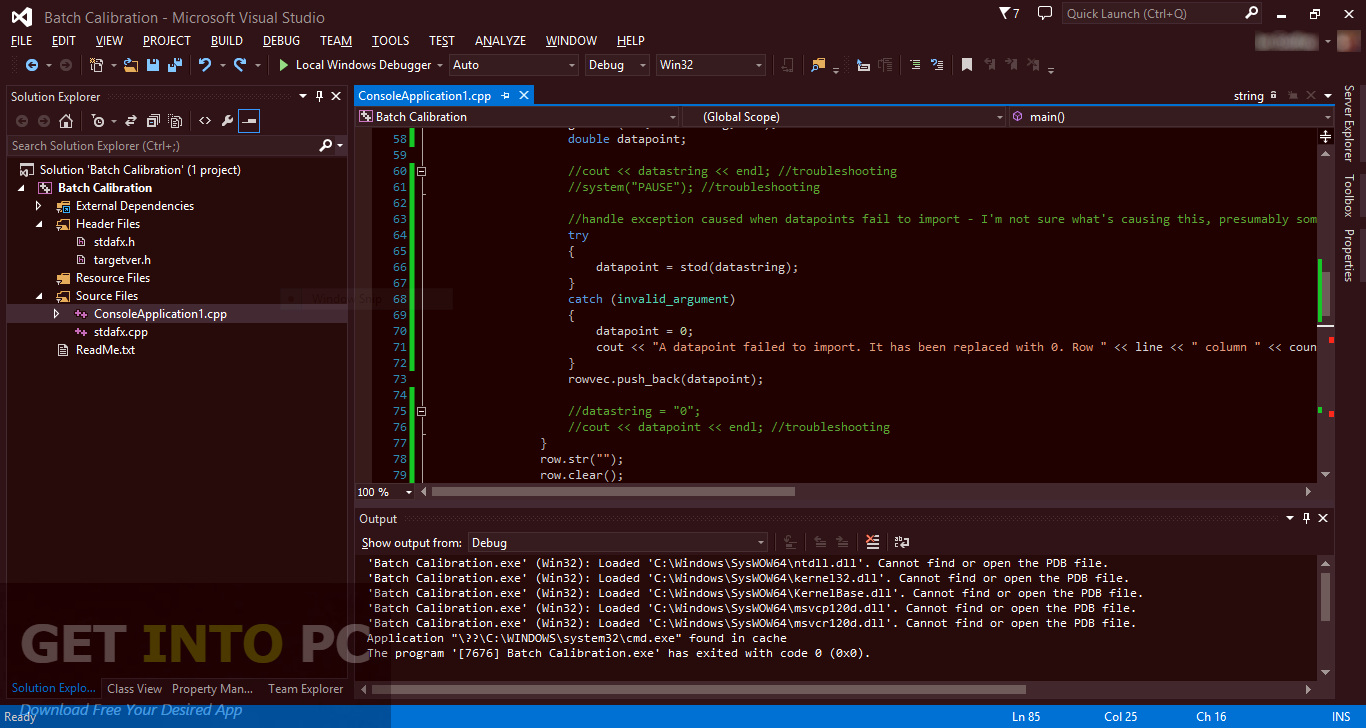The height and width of the screenshot is (728, 1366).
Task: Open the Toolbox side tab
Action: pos(1349,196)
